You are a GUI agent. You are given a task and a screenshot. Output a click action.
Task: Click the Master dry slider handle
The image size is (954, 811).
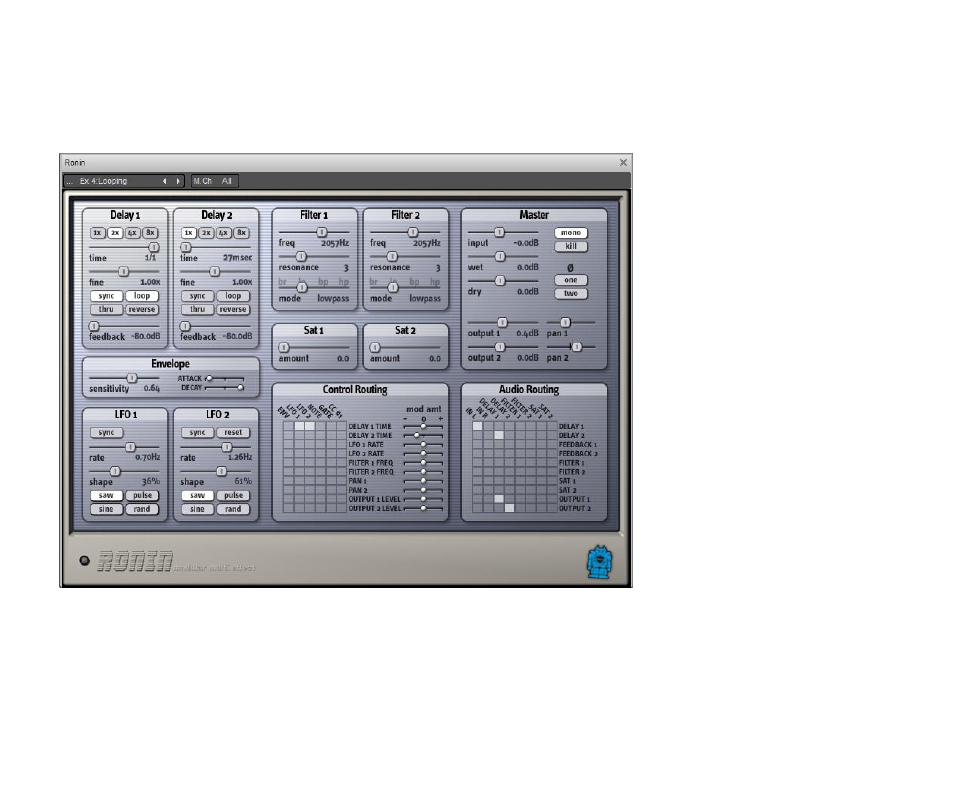tap(500, 280)
